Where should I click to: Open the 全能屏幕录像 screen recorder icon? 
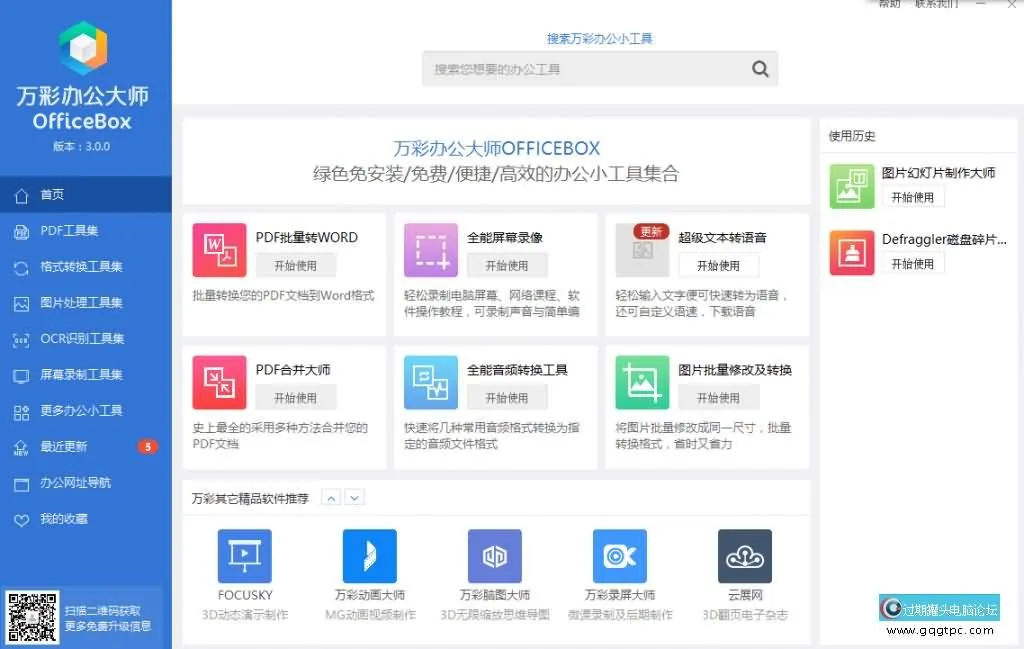pos(430,250)
